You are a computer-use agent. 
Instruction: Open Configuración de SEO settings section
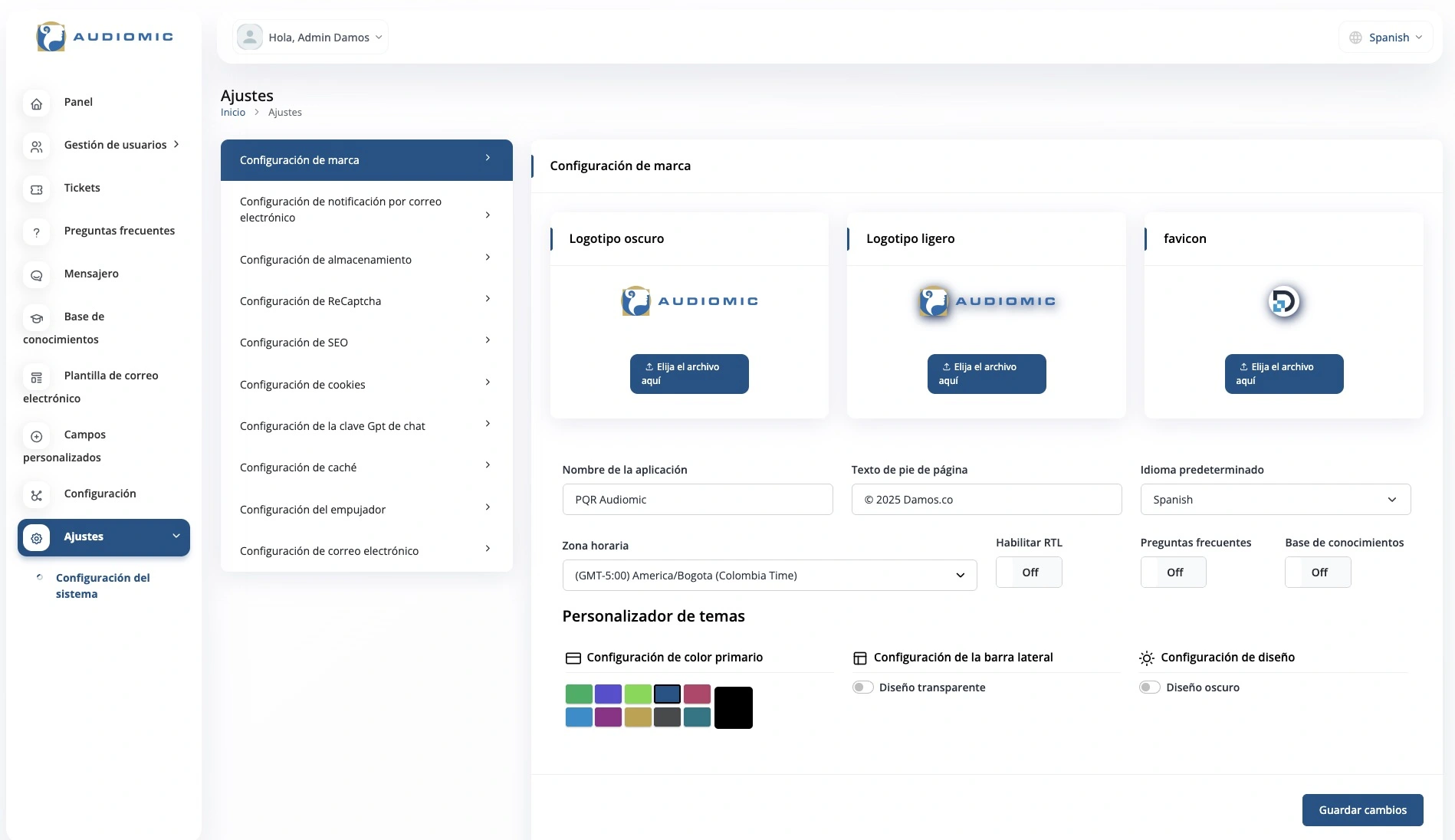click(x=366, y=343)
